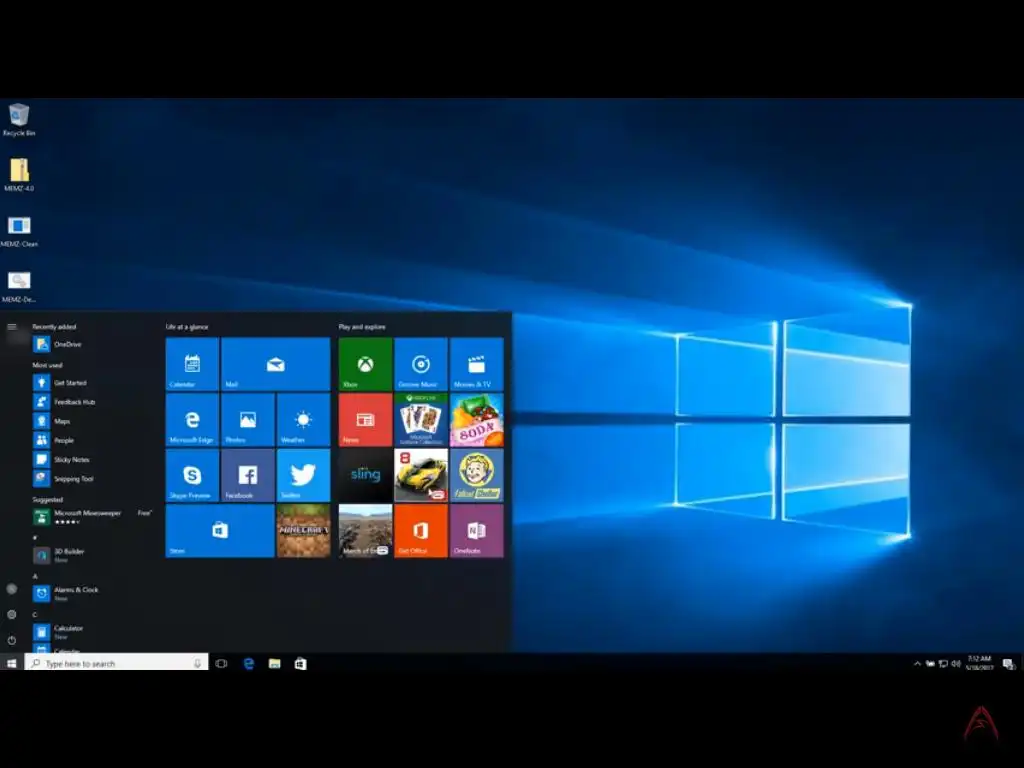Viewport: 1024px width, 768px height.
Task: Open Maps from the app list
Action: [x=91, y=421]
